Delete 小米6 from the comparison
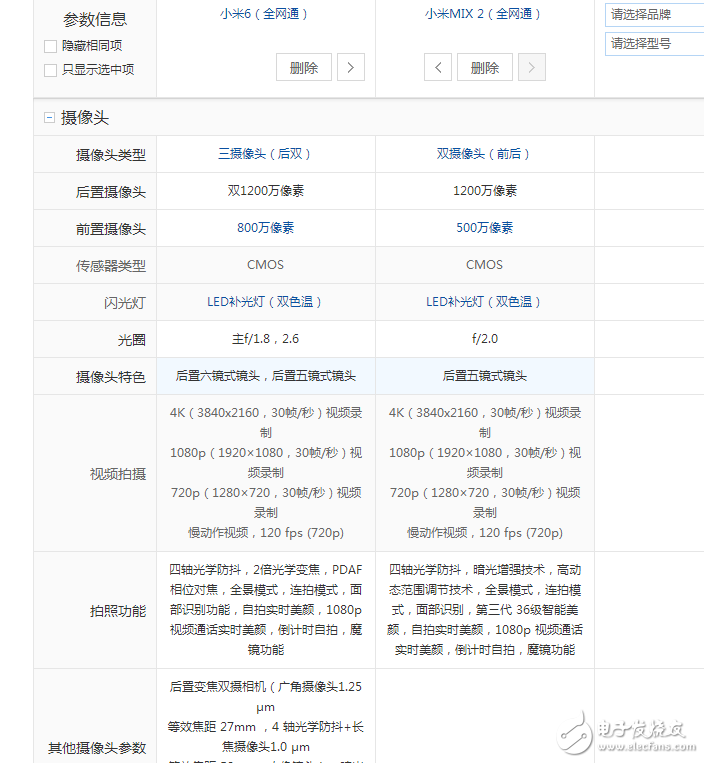The image size is (704, 763). 304,67
